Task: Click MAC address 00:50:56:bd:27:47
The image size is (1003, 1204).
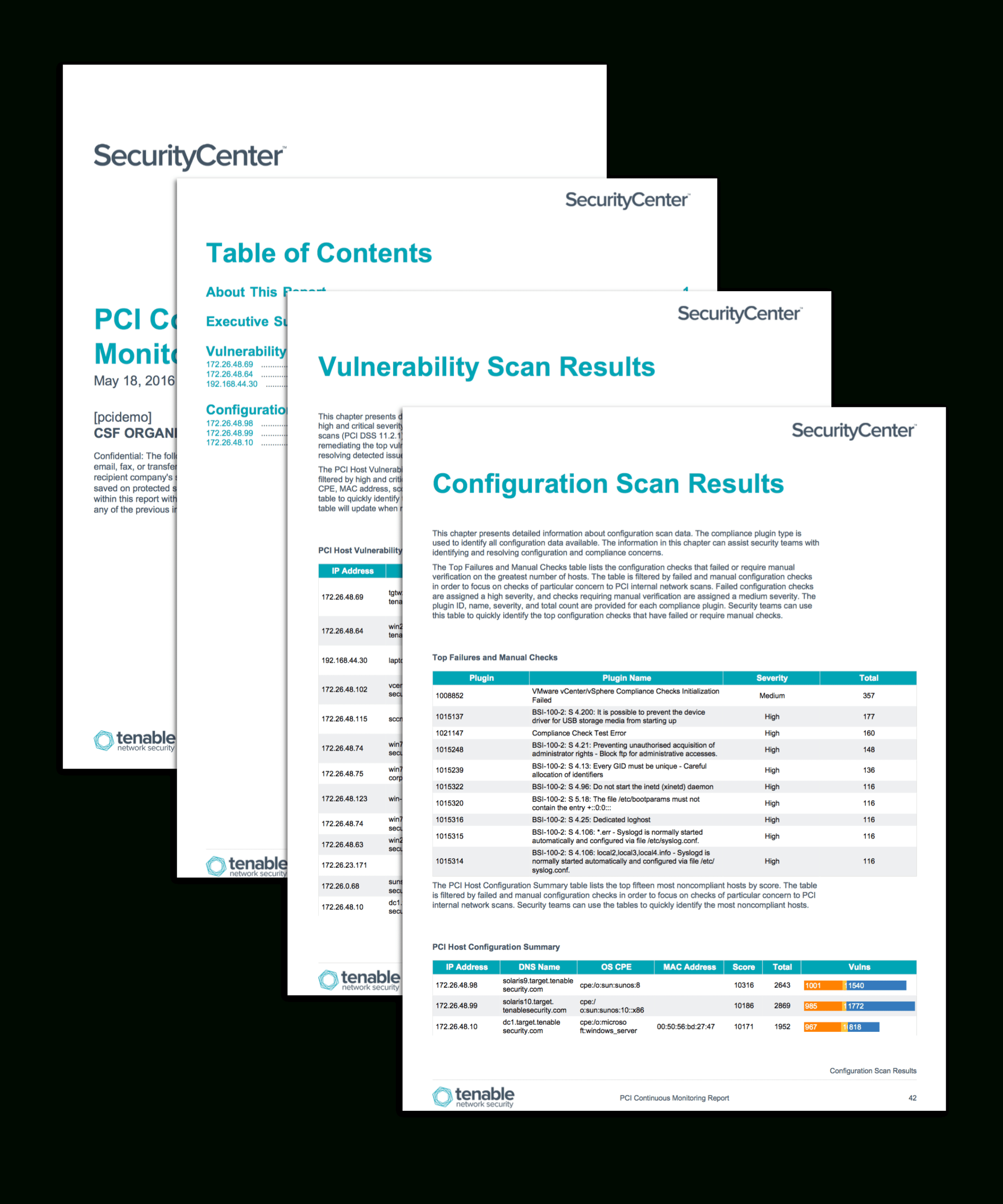Action: (x=686, y=1027)
